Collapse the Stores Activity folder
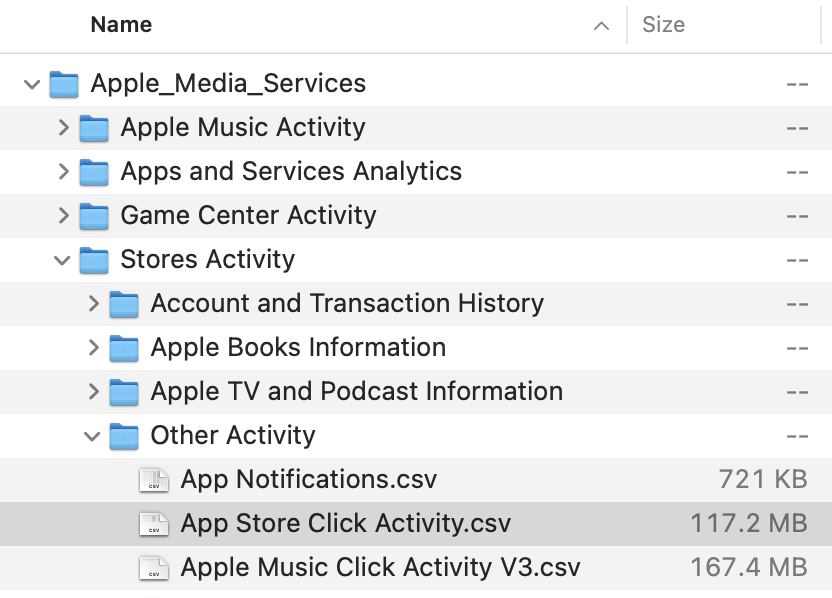The height and width of the screenshot is (598, 832). point(62,260)
